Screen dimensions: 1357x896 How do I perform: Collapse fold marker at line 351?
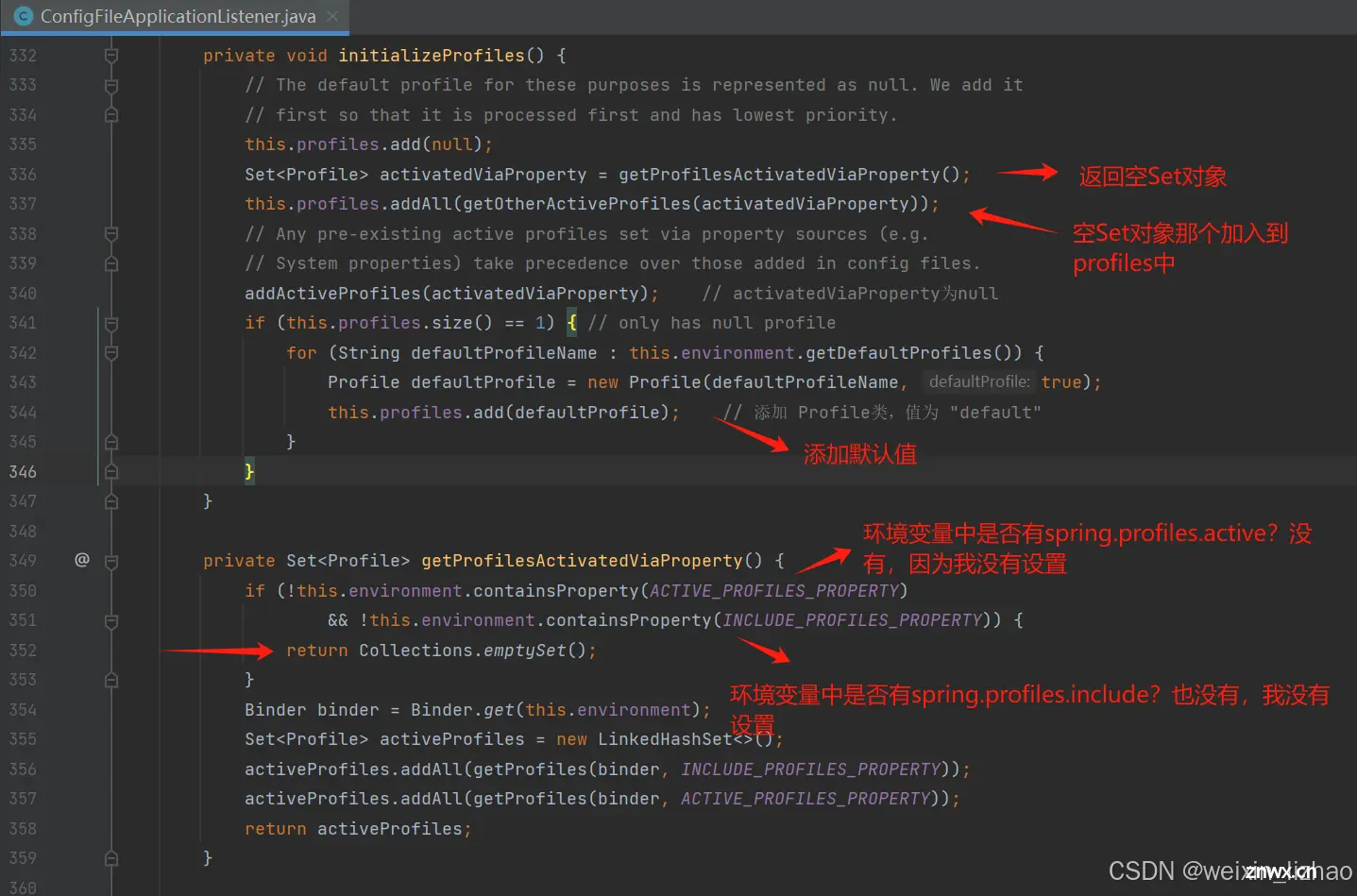(111, 620)
